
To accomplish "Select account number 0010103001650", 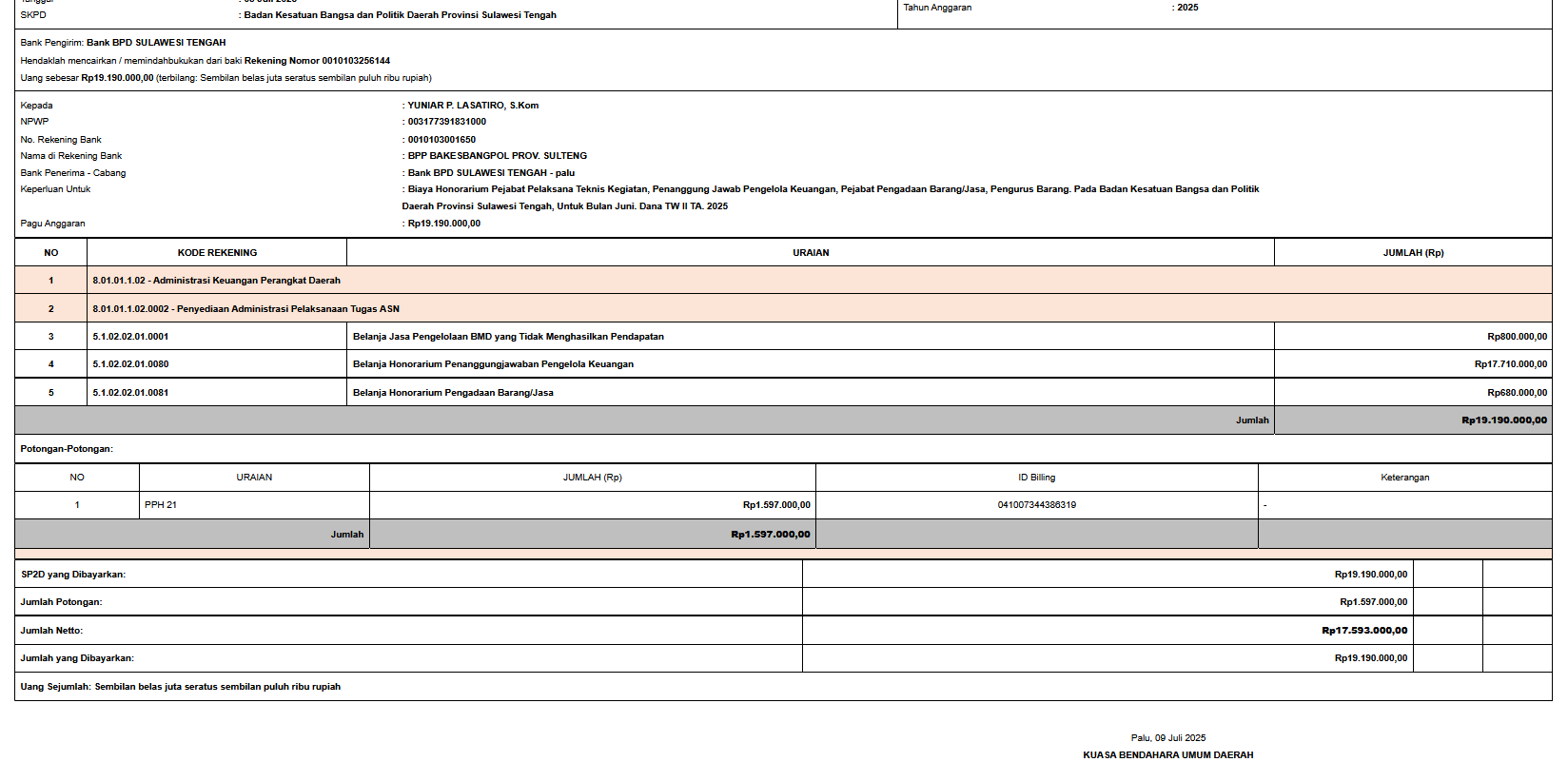I will (x=441, y=140).
